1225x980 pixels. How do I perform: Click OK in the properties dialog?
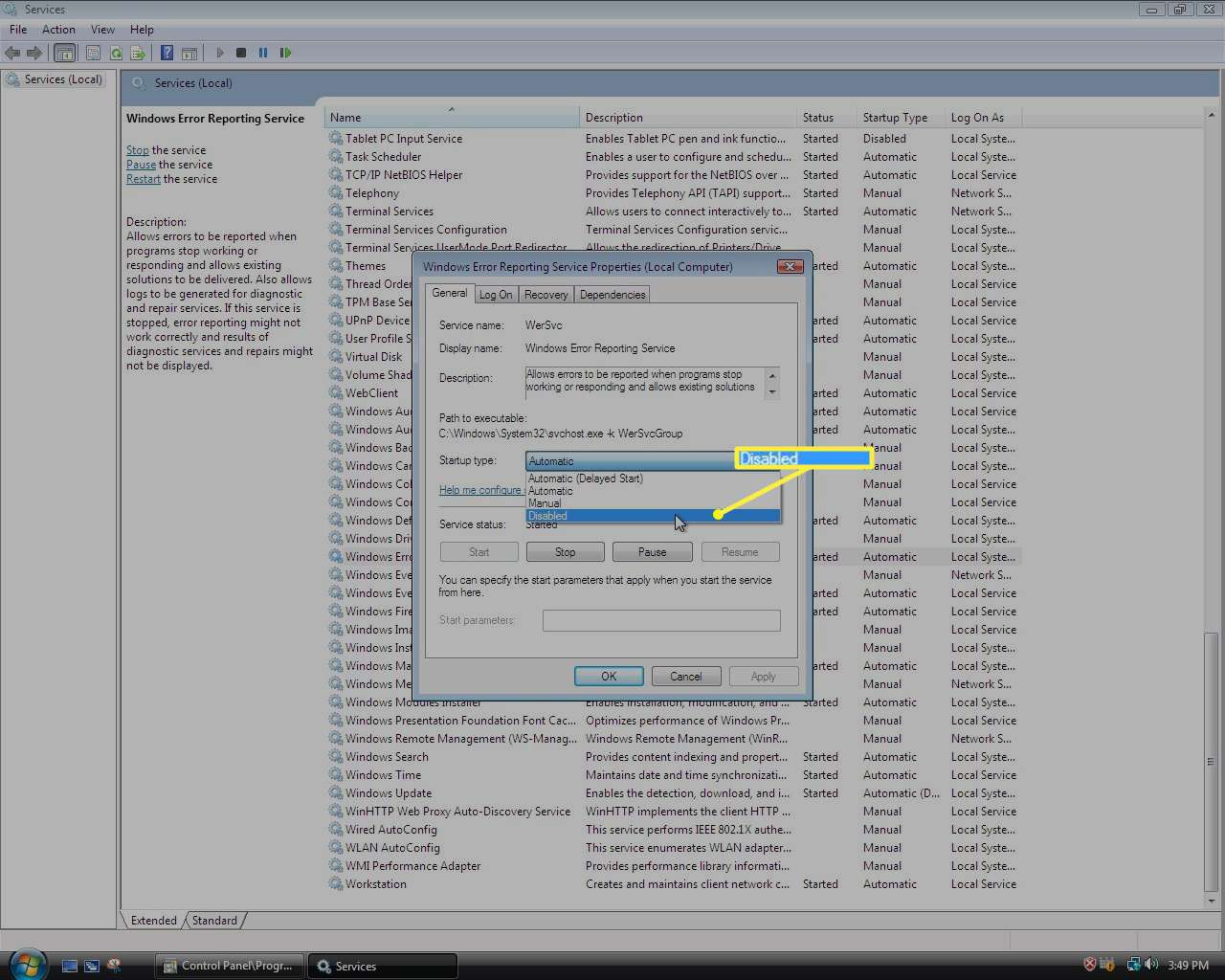pyautogui.click(x=609, y=677)
